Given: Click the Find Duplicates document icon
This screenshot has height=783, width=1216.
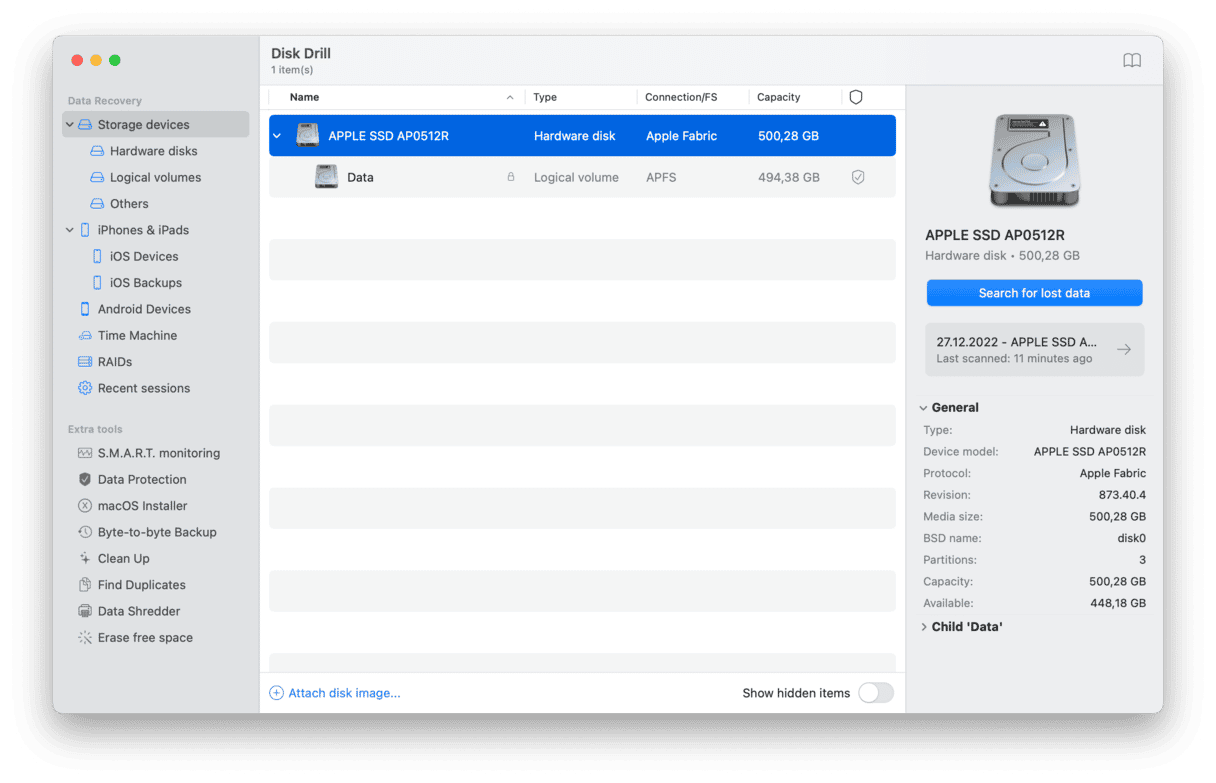Looking at the screenshot, I should [85, 585].
